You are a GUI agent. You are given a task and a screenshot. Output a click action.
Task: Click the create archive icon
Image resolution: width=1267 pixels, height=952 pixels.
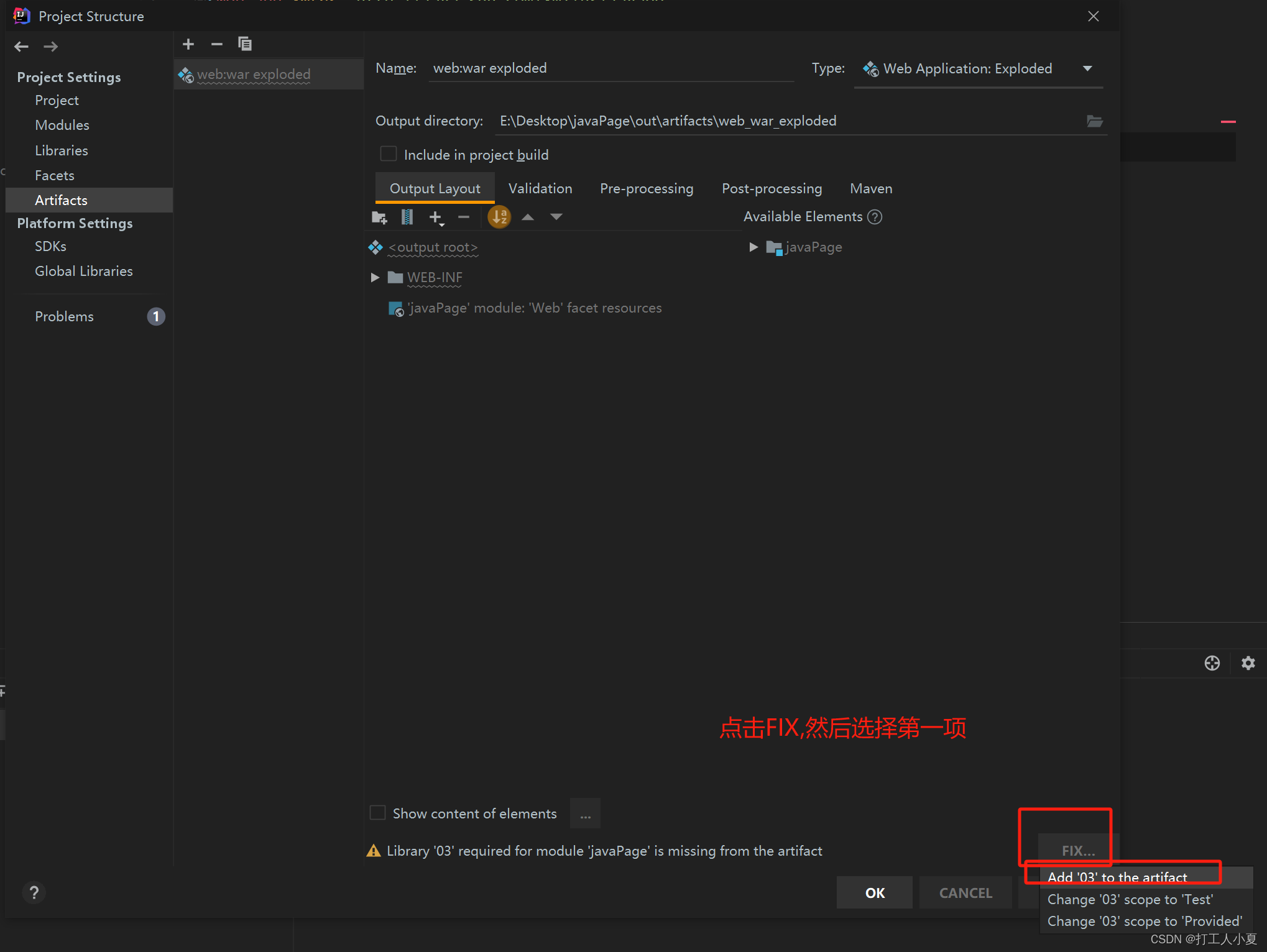[x=407, y=217]
